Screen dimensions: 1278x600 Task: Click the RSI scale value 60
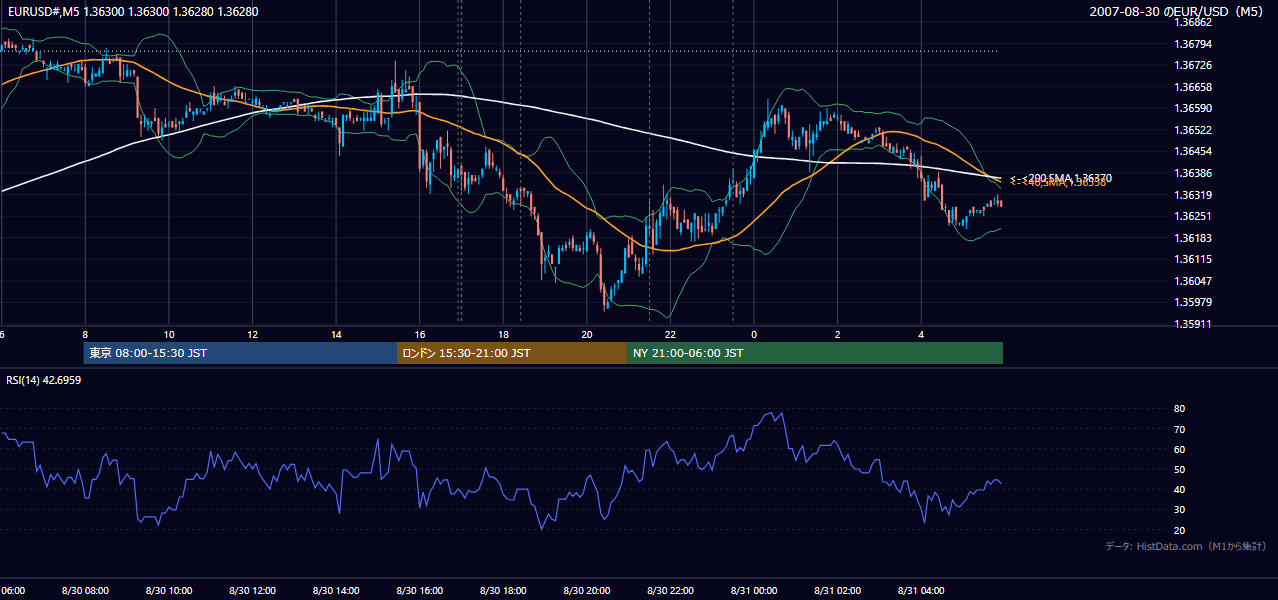1179,449
